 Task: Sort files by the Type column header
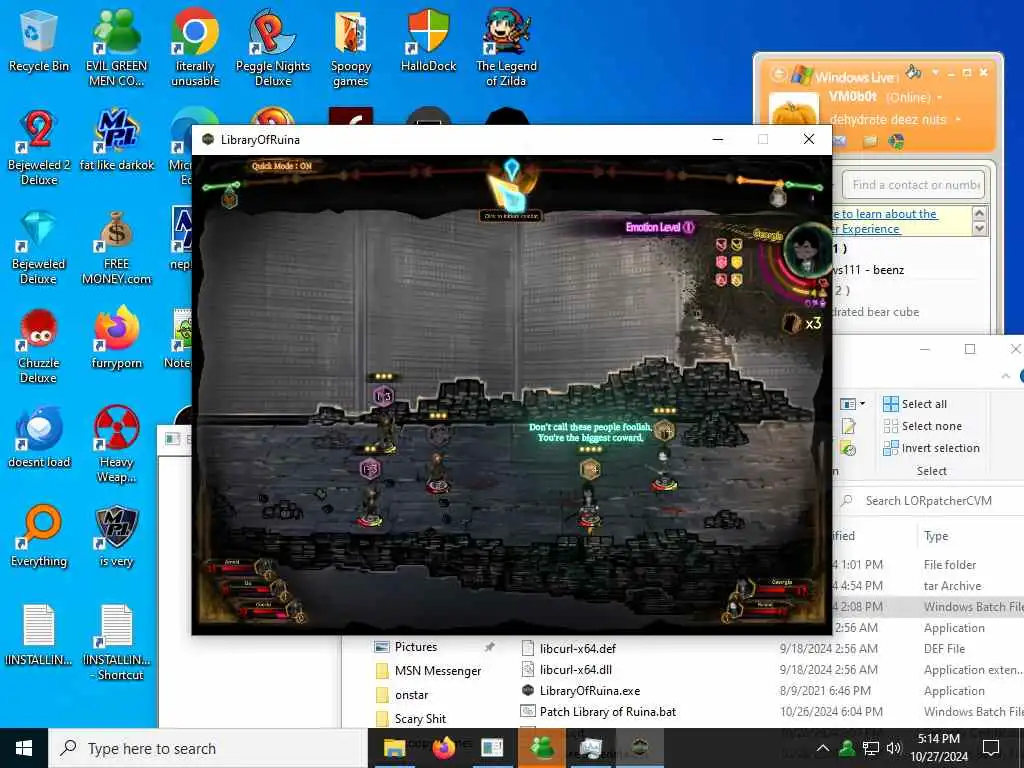click(x=936, y=536)
